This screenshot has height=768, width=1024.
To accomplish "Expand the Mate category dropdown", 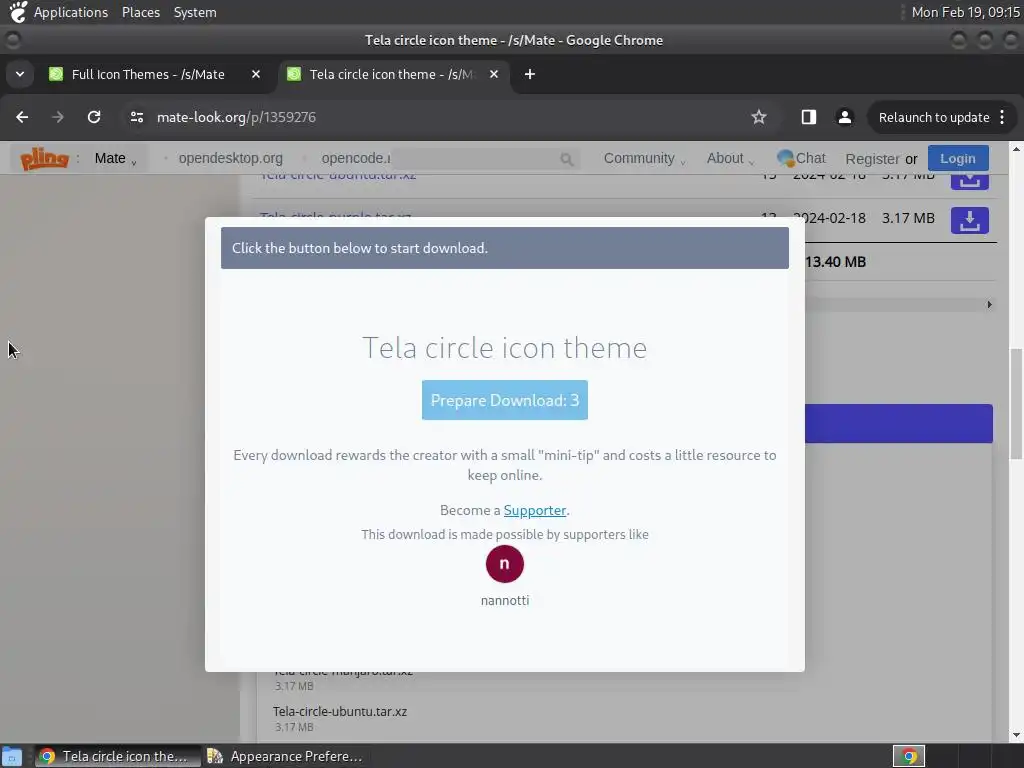I will click(116, 158).
